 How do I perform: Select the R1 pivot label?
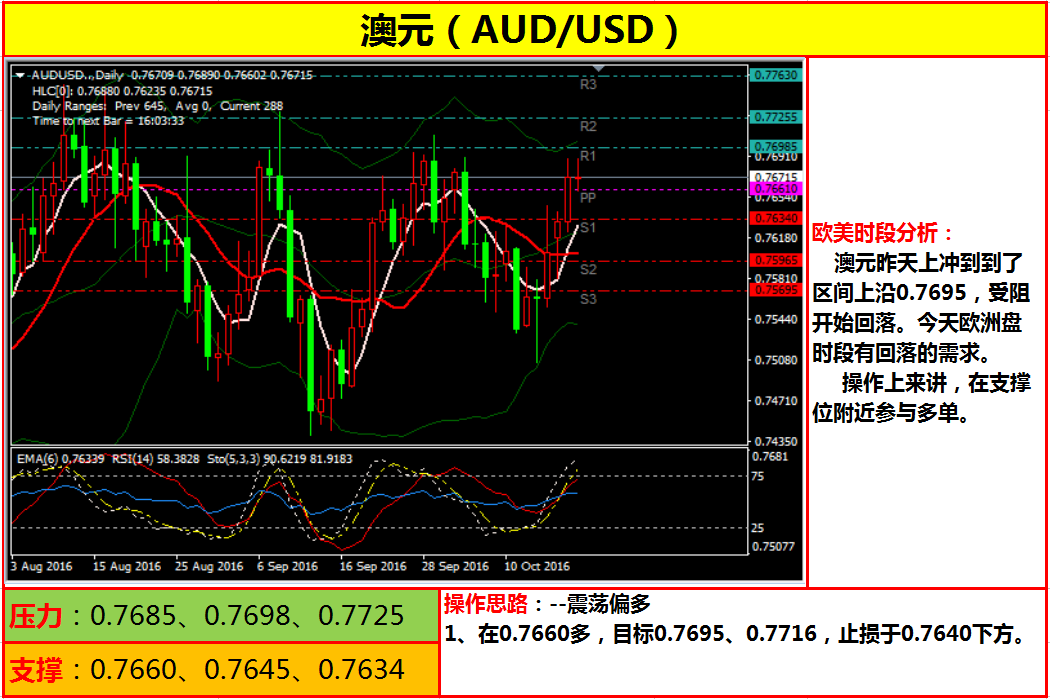[588, 156]
